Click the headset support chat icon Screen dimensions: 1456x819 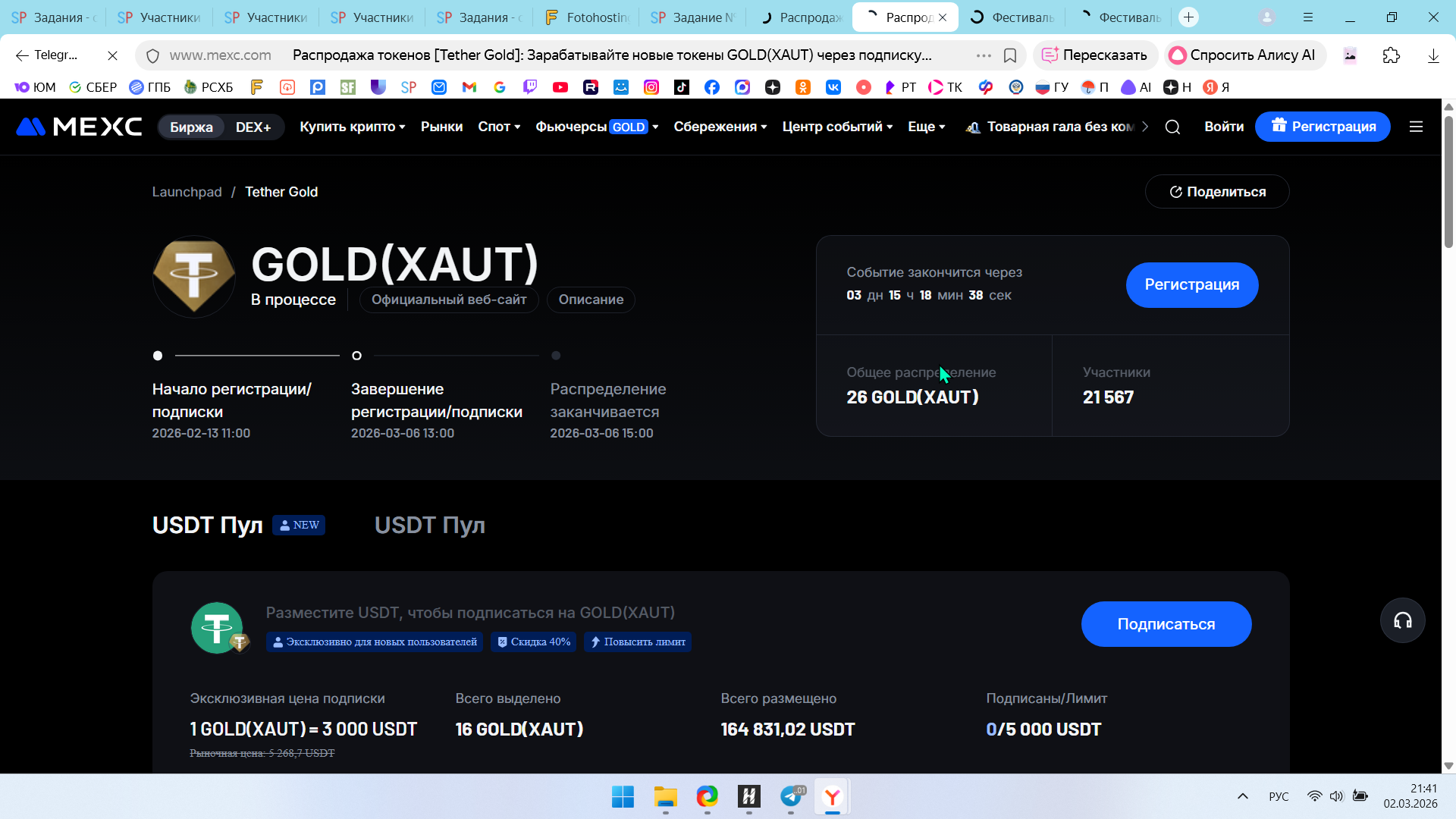click(x=1402, y=621)
